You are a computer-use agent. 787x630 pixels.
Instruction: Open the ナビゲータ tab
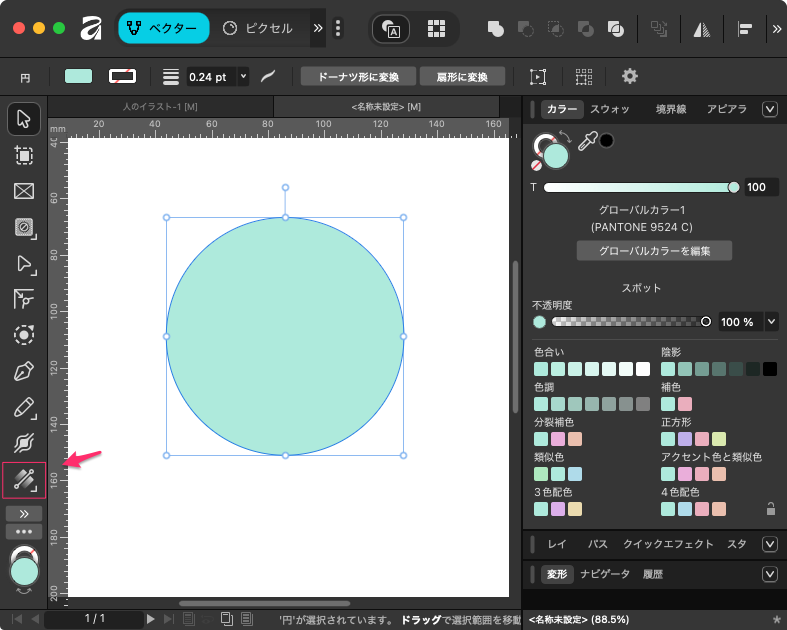[605, 574]
